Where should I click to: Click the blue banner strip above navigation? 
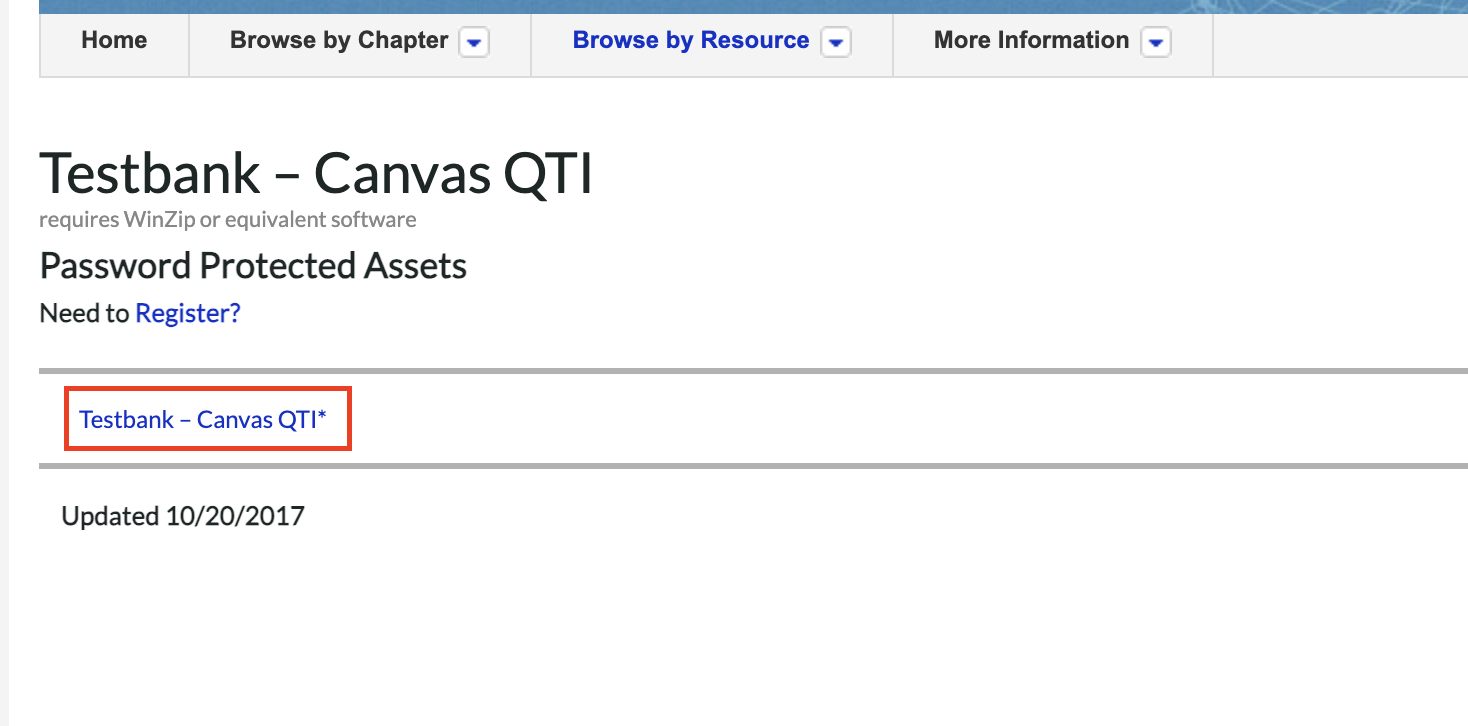click(x=753, y=6)
